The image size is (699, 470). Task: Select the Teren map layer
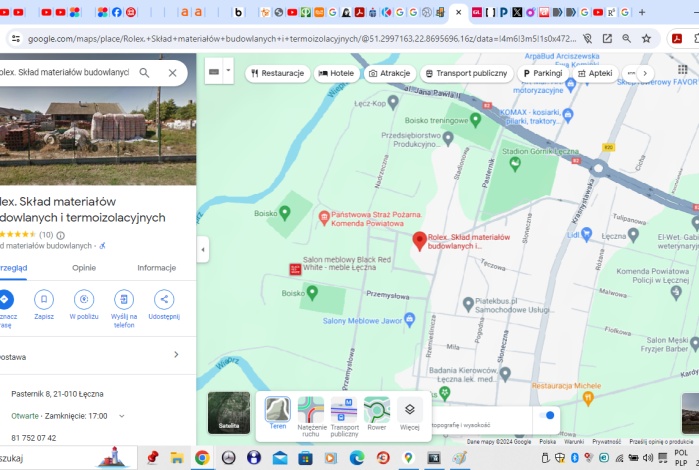[x=277, y=413]
